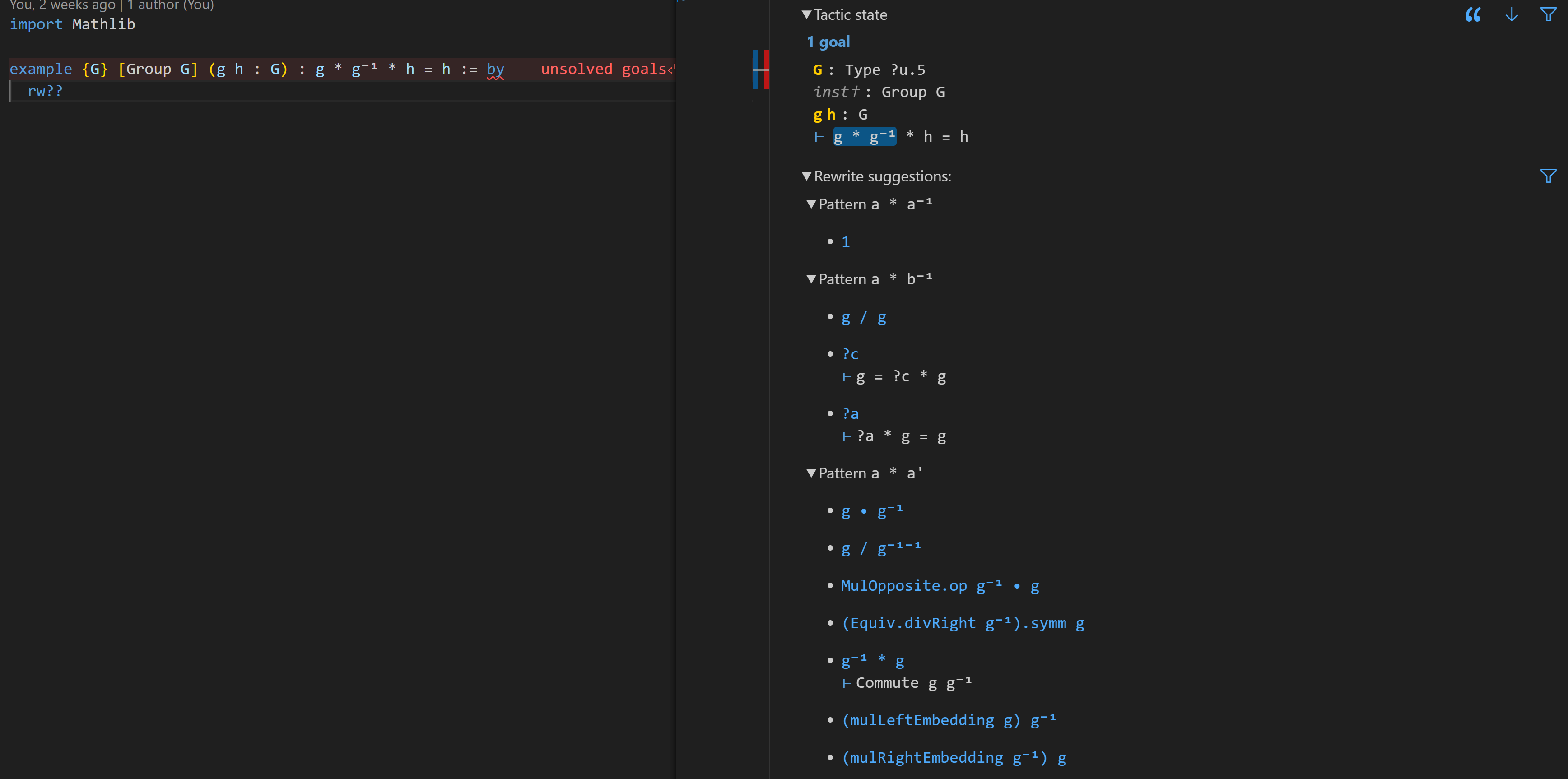
Task: Click the down arrow icon in infoview header
Action: click(x=1512, y=14)
